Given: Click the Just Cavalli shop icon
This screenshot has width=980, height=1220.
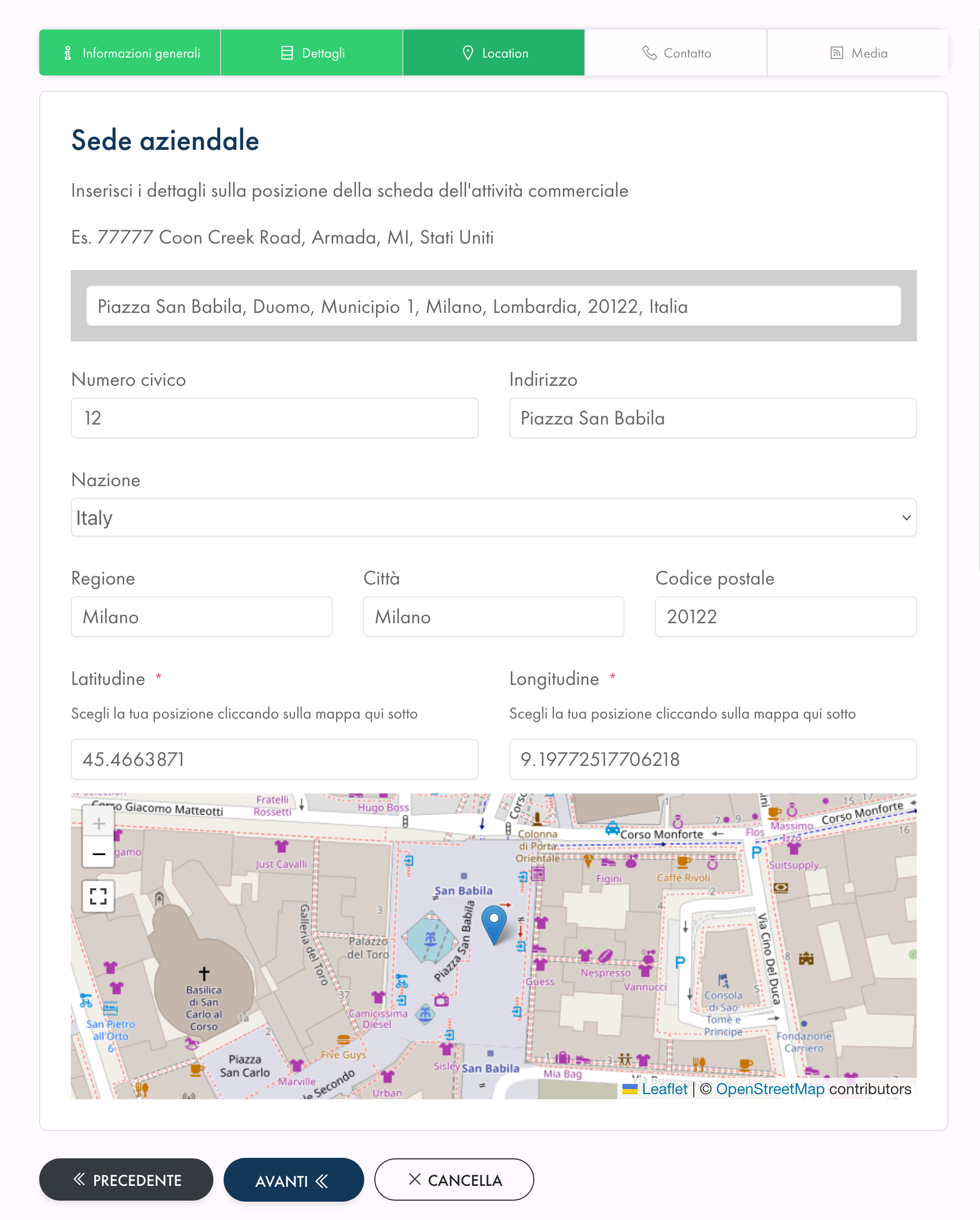Looking at the screenshot, I should pos(281,846).
